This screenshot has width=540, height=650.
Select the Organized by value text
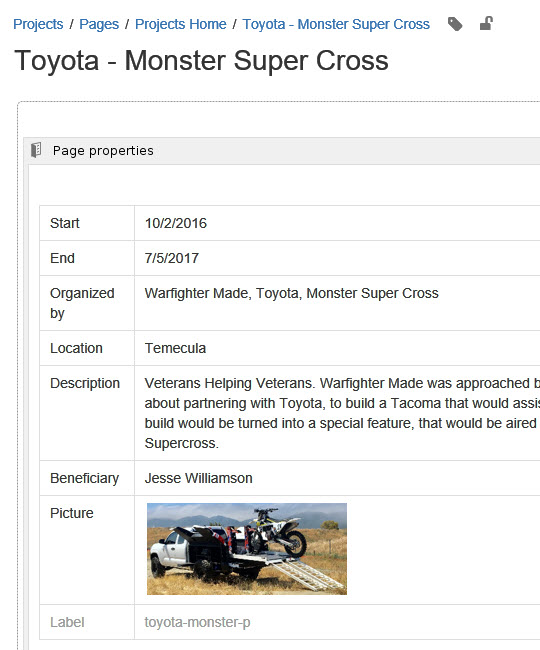click(291, 293)
